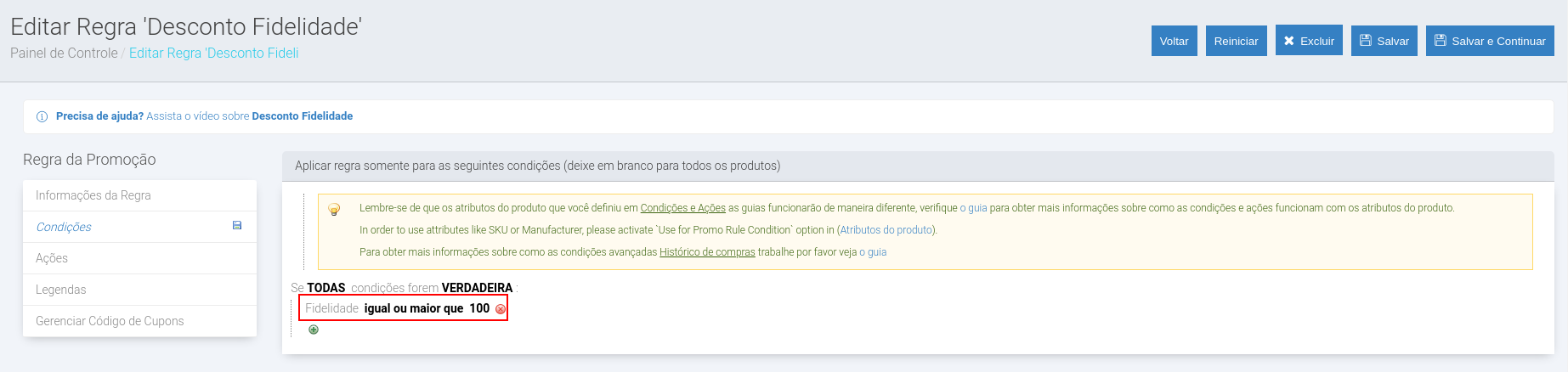
Task: Switch to the Ações tab
Action: coord(52,258)
